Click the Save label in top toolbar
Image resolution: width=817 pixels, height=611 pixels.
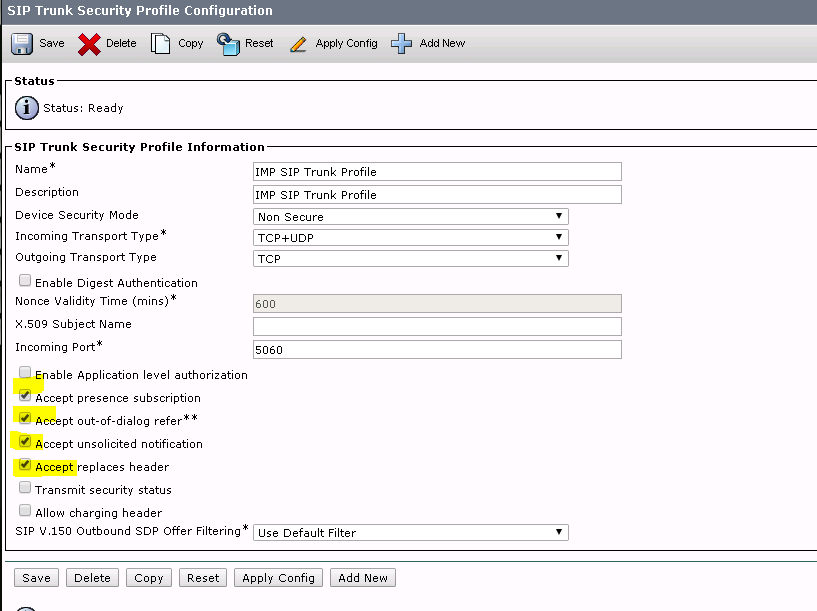pos(52,43)
